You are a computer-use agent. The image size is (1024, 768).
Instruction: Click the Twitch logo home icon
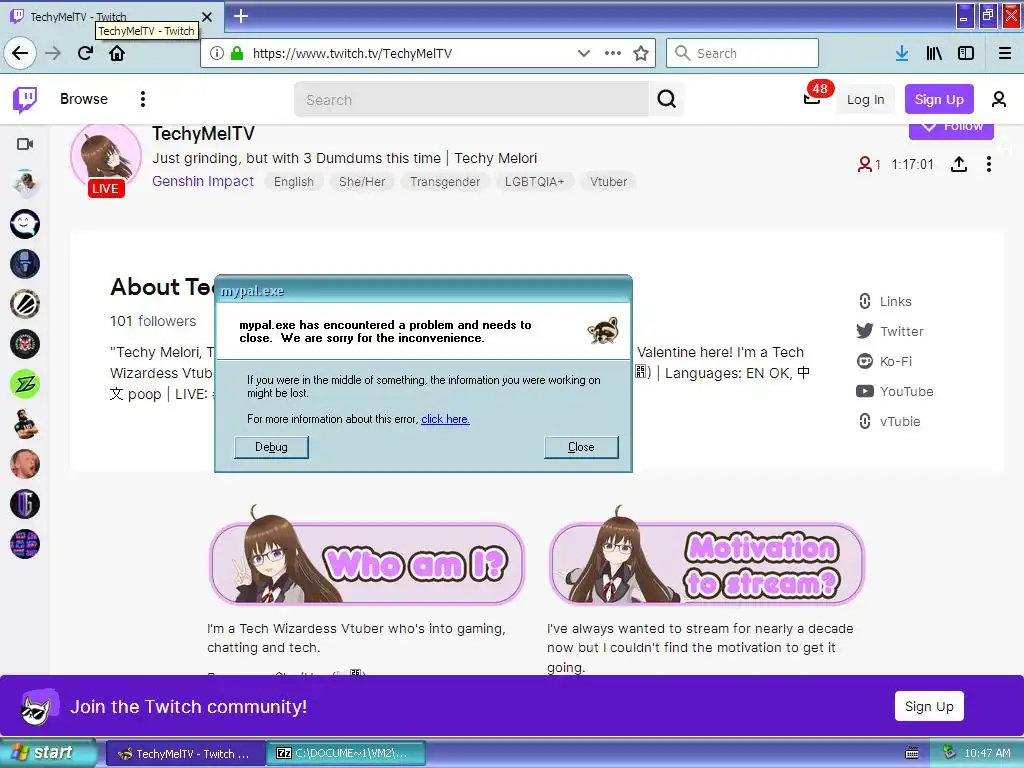click(25, 99)
